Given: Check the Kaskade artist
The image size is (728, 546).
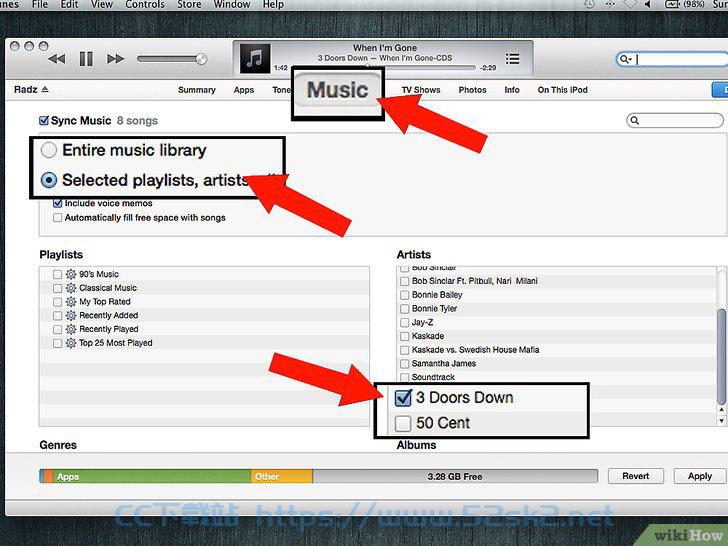Looking at the screenshot, I should click(404, 336).
